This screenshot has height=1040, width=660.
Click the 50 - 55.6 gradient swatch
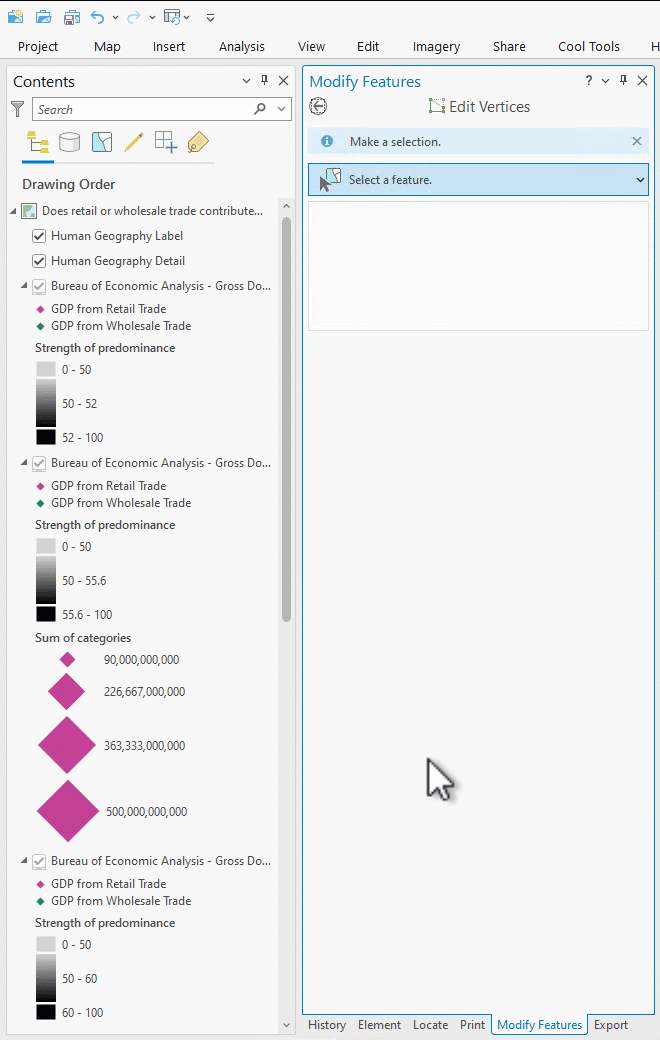tap(46, 580)
